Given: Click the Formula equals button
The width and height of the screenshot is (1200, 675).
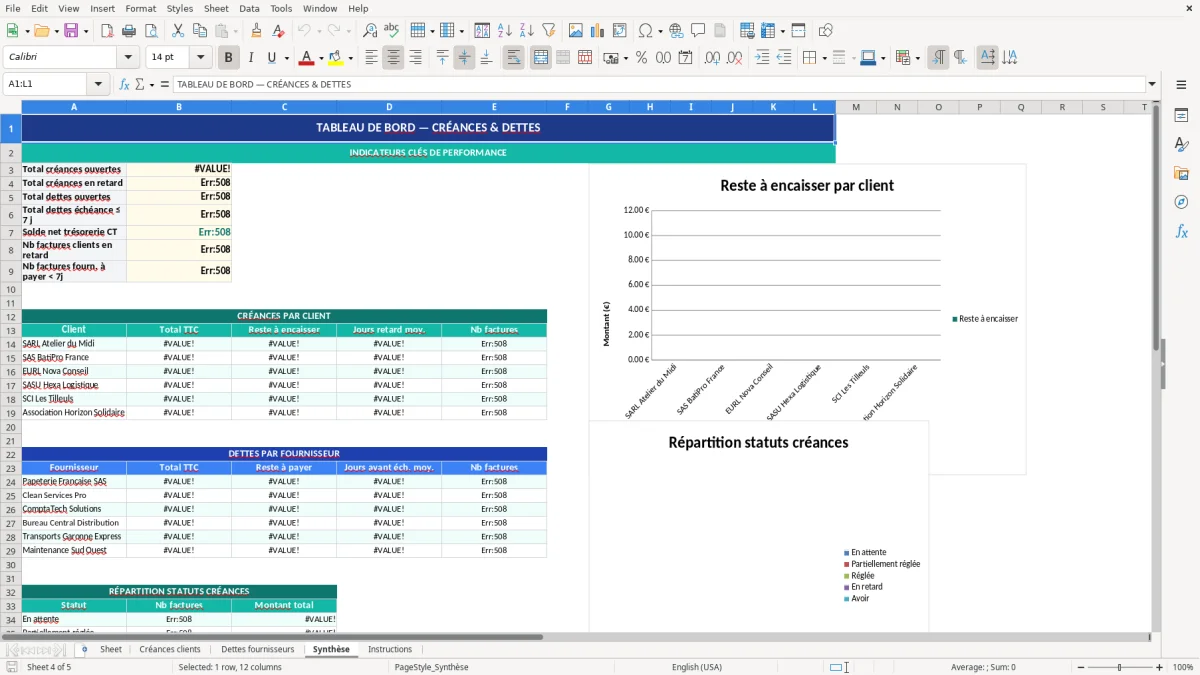Looking at the screenshot, I should 165,84.
